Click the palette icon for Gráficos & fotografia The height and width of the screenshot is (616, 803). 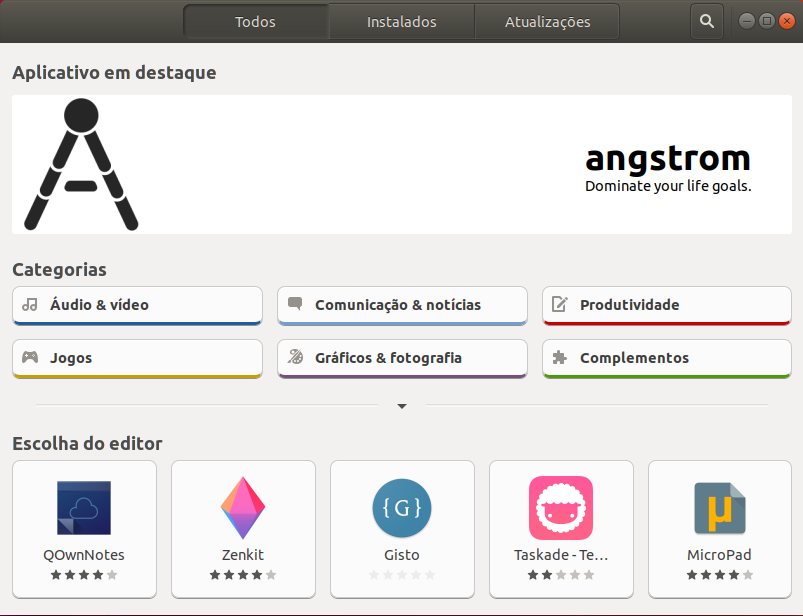(x=295, y=357)
